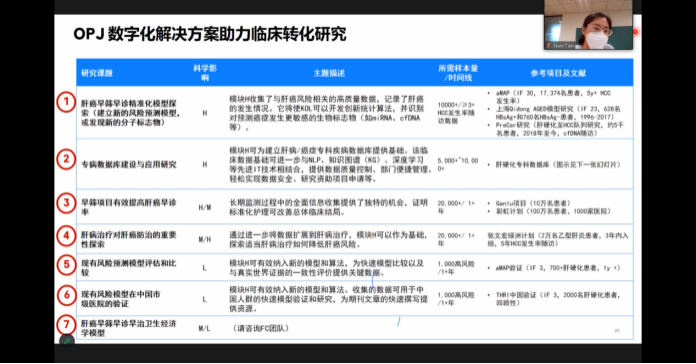Click the 所需样本量/时间线 column header
Image resolution: width=696 pixels, height=364 pixels.
[x=458, y=73]
